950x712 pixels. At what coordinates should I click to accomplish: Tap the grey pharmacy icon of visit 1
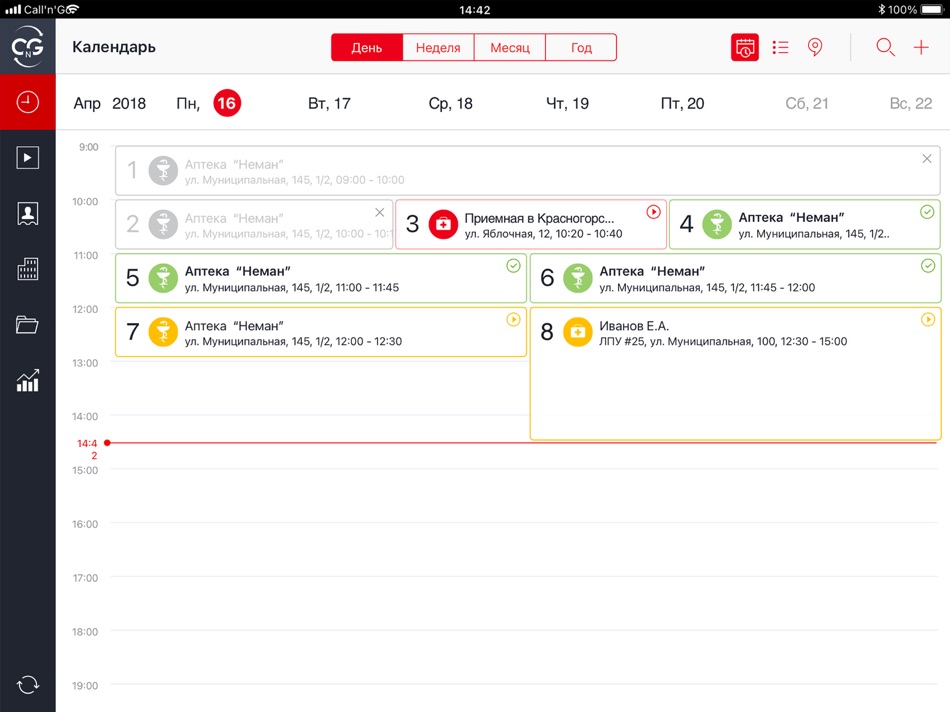[x=163, y=170]
